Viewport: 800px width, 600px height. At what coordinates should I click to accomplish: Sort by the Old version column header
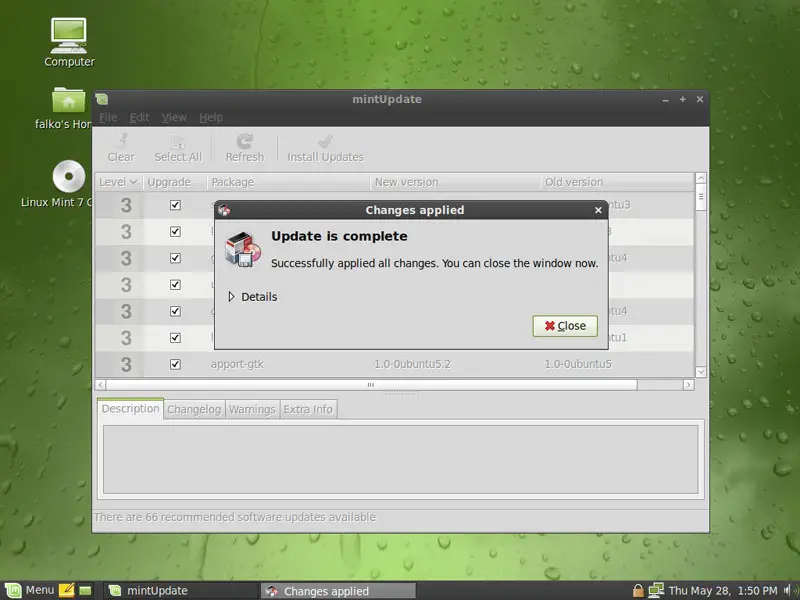pyautogui.click(x=617, y=182)
